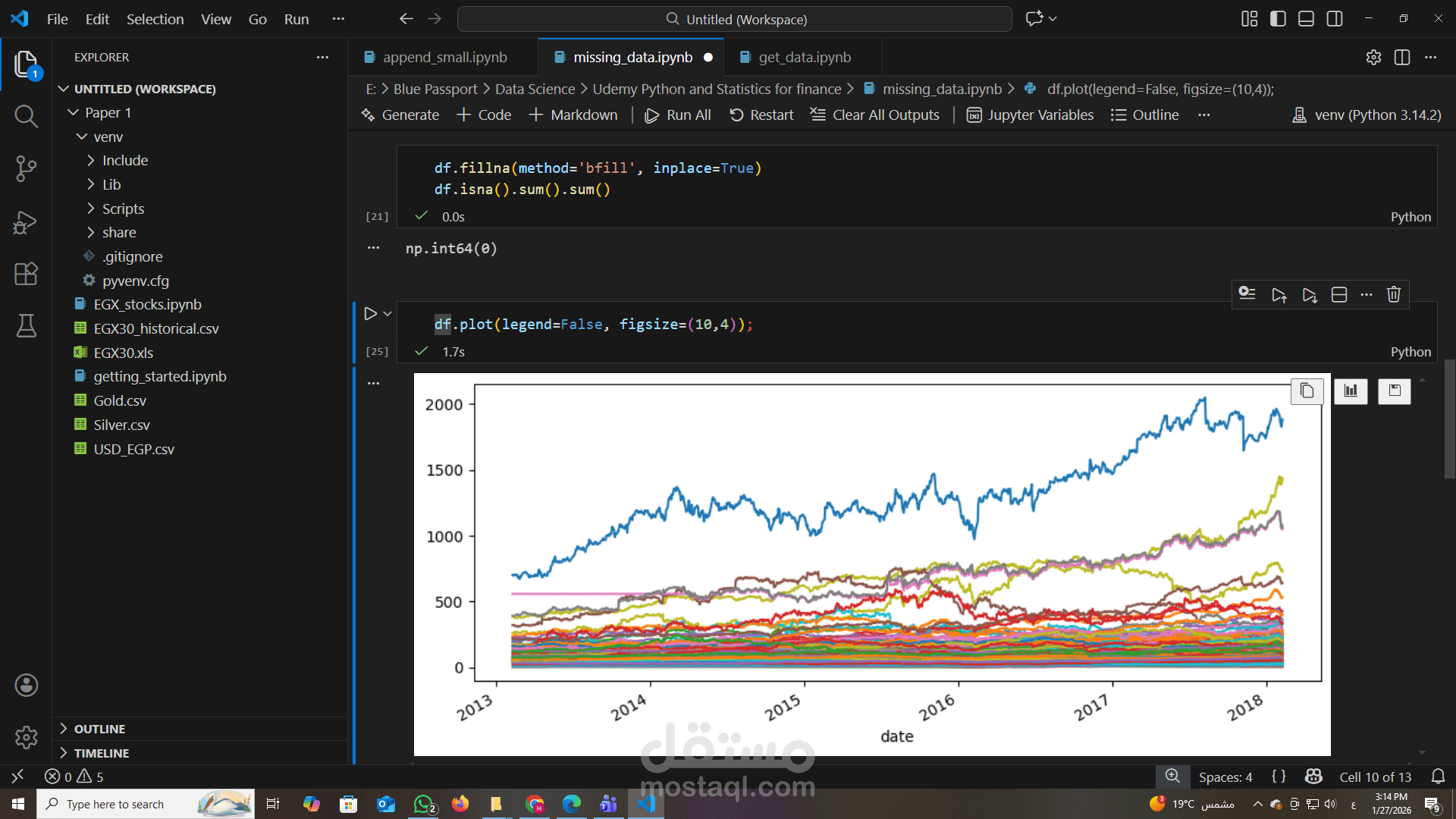Image resolution: width=1456 pixels, height=819 pixels.
Task: Open the Extensions view icon
Action: 26,274
